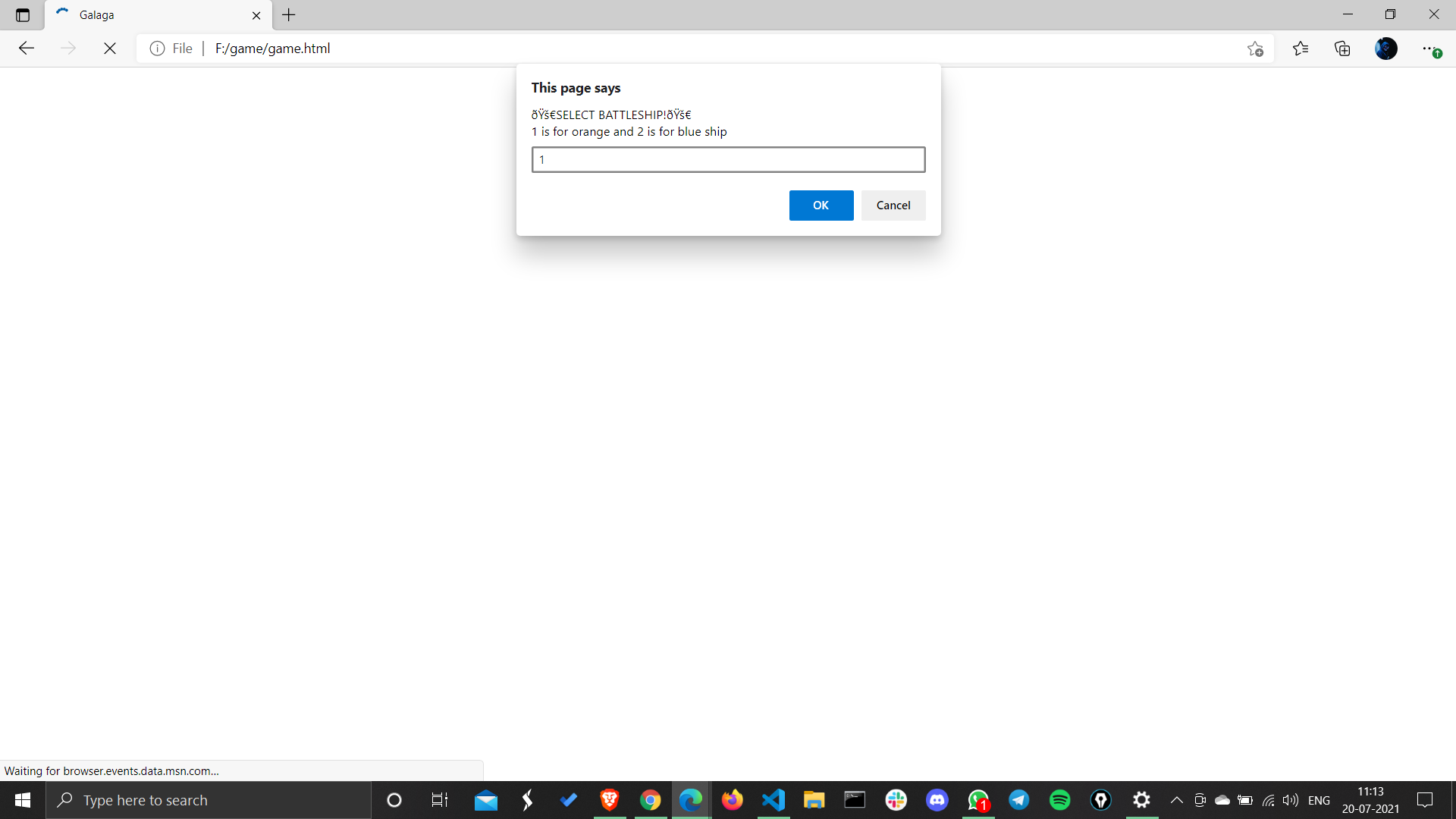Image resolution: width=1456 pixels, height=819 pixels.
Task: Open Slack from the taskbar
Action: pyautogui.click(x=896, y=800)
